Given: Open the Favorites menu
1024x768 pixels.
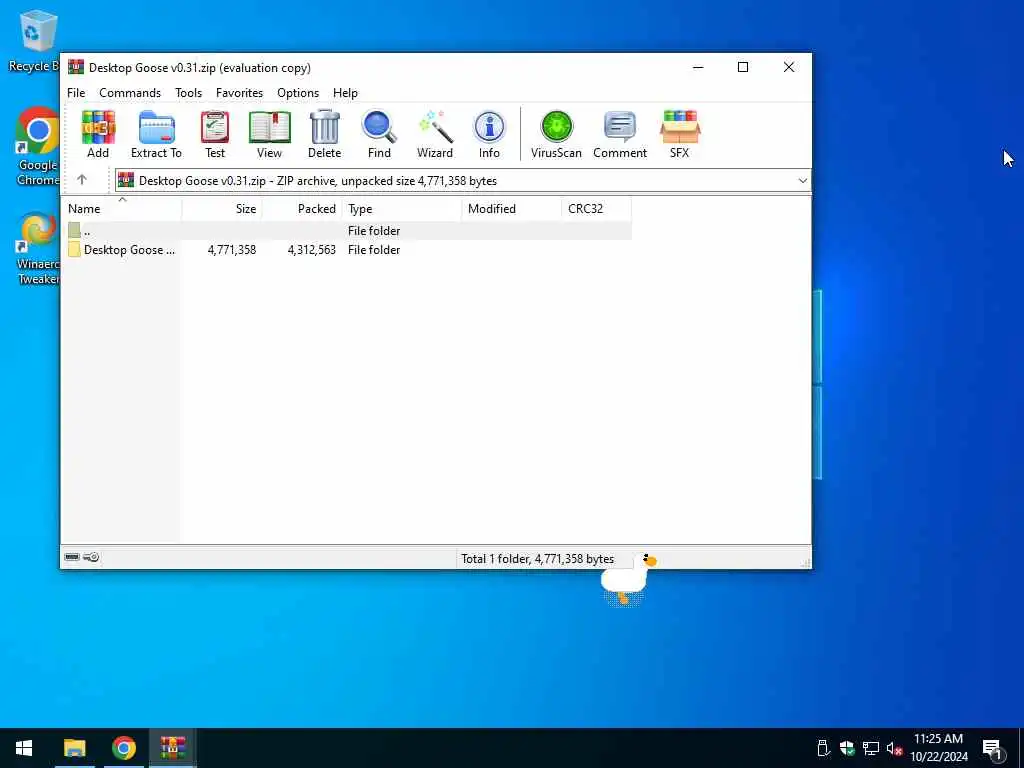Looking at the screenshot, I should click(x=239, y=93).
